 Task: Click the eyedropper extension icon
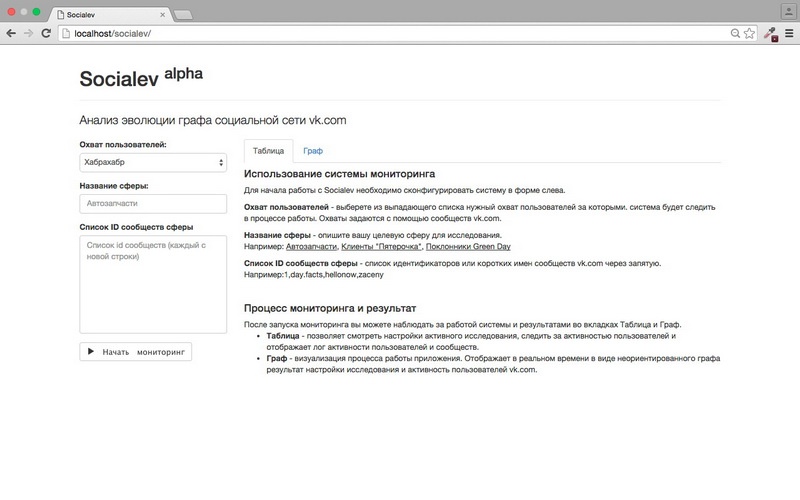pyautogui.click(x=770, y=34)
